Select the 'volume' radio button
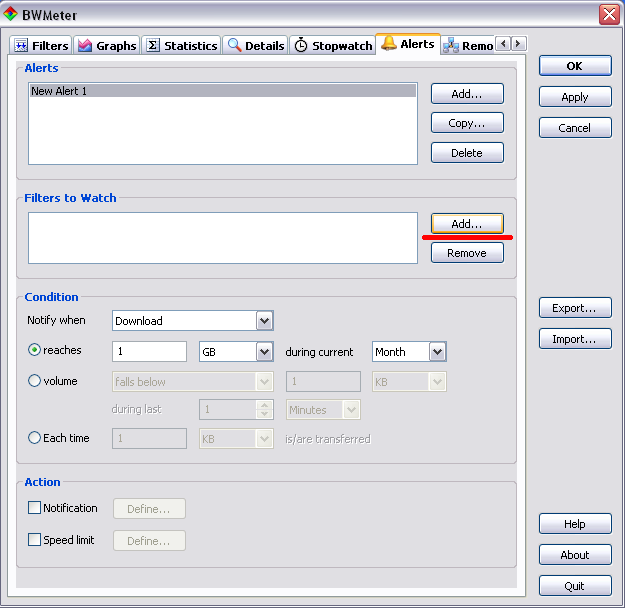 tap(35, 381)
